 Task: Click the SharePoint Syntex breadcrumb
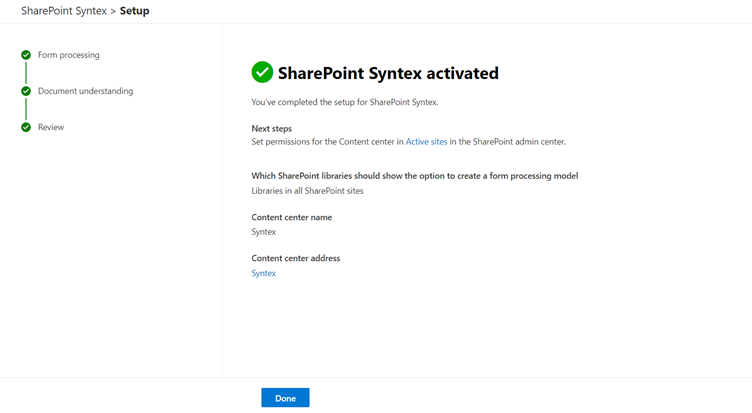coord(64,11)
